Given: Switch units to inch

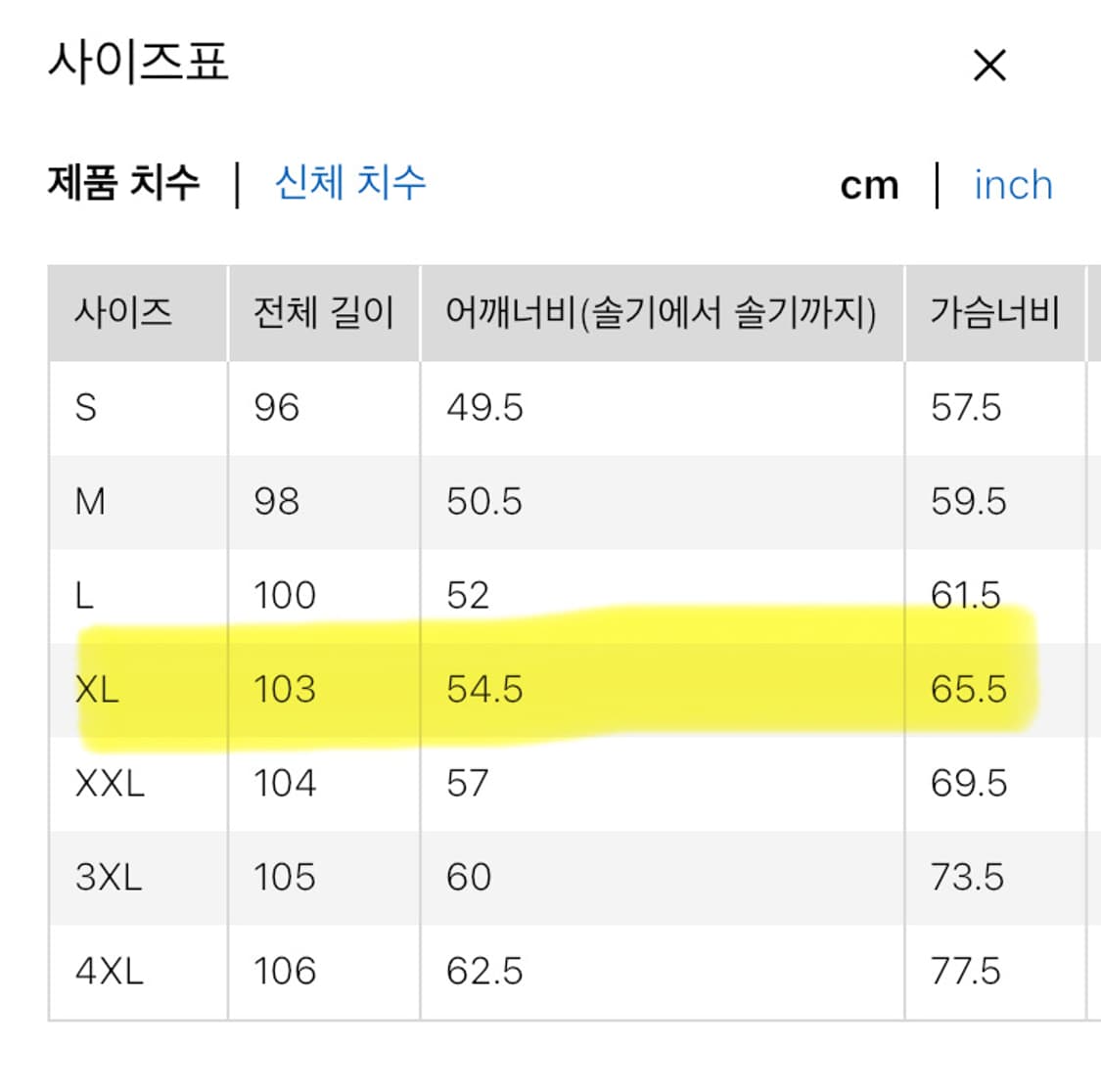Looking at the screenshot, I should 1013,185.
